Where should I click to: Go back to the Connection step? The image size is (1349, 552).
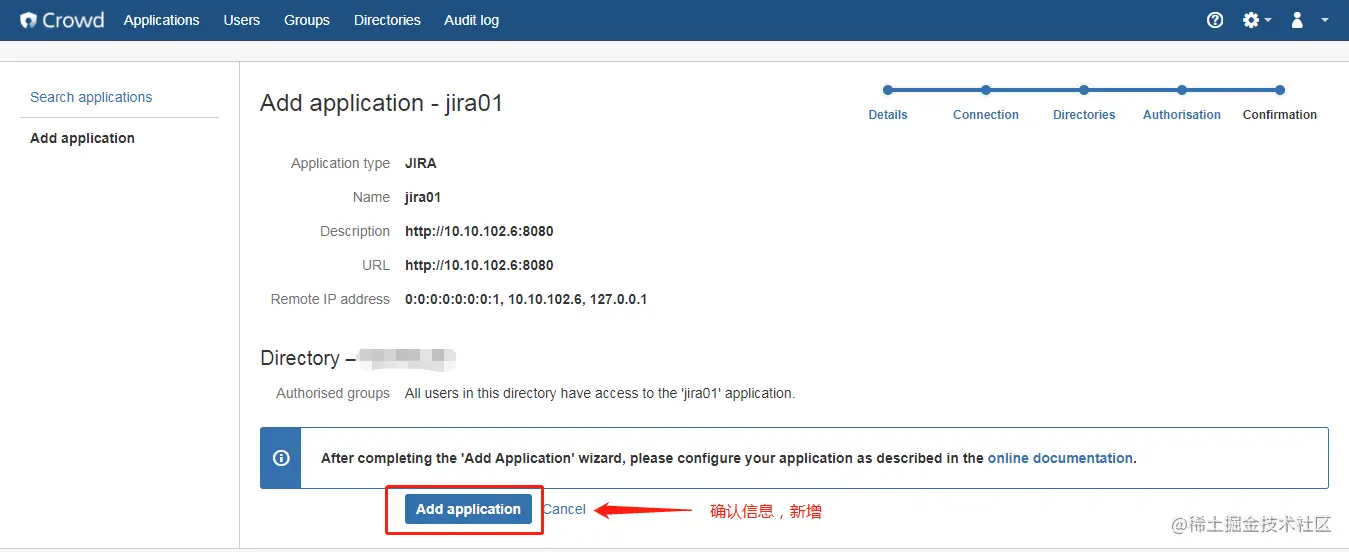pos(986,115)
